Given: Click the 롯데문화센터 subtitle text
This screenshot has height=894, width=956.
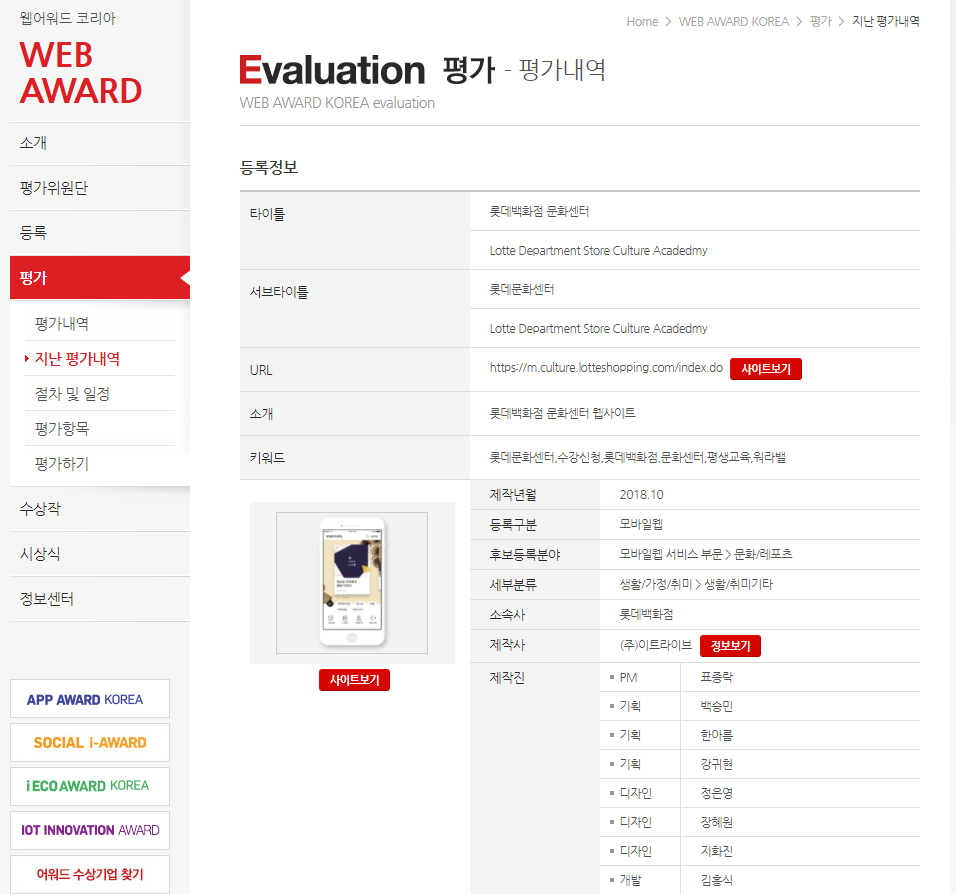Looking at the screenshot, I should tap(522, 290).
